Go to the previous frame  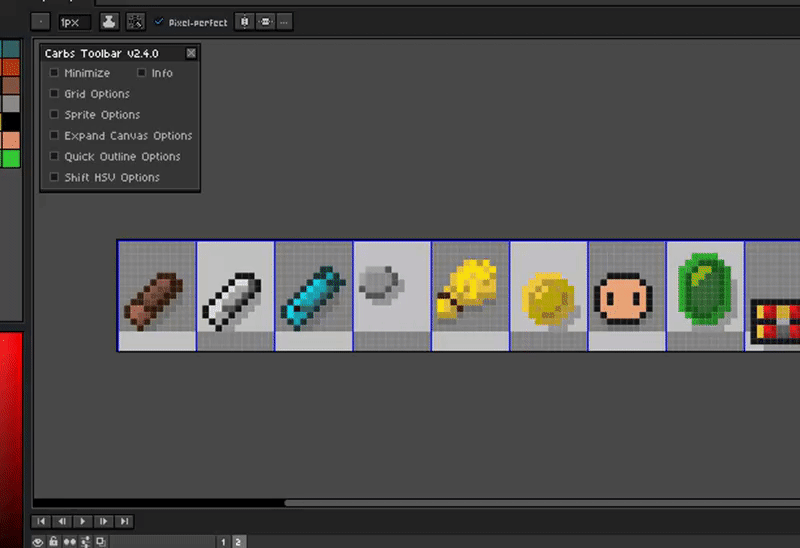pos(62,521)
